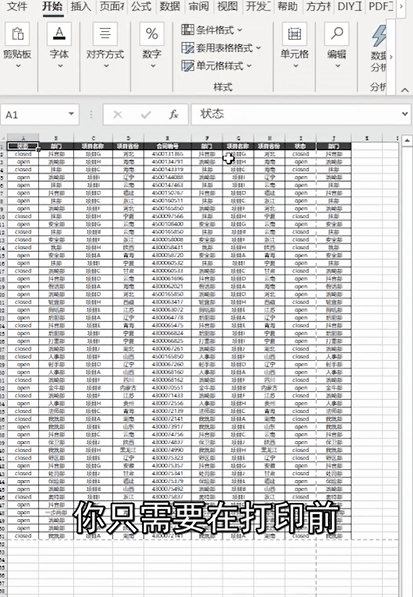Open the 编辑 editing group

click(337, 45)
